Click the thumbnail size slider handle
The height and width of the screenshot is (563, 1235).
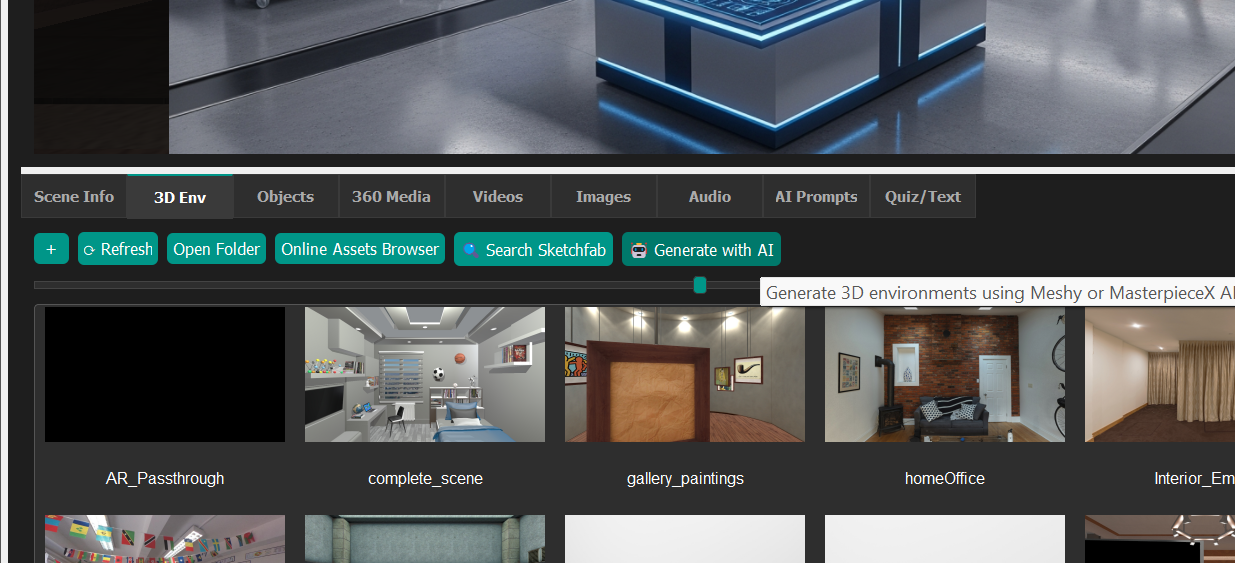pyautogui.click(x=700, y=285)
